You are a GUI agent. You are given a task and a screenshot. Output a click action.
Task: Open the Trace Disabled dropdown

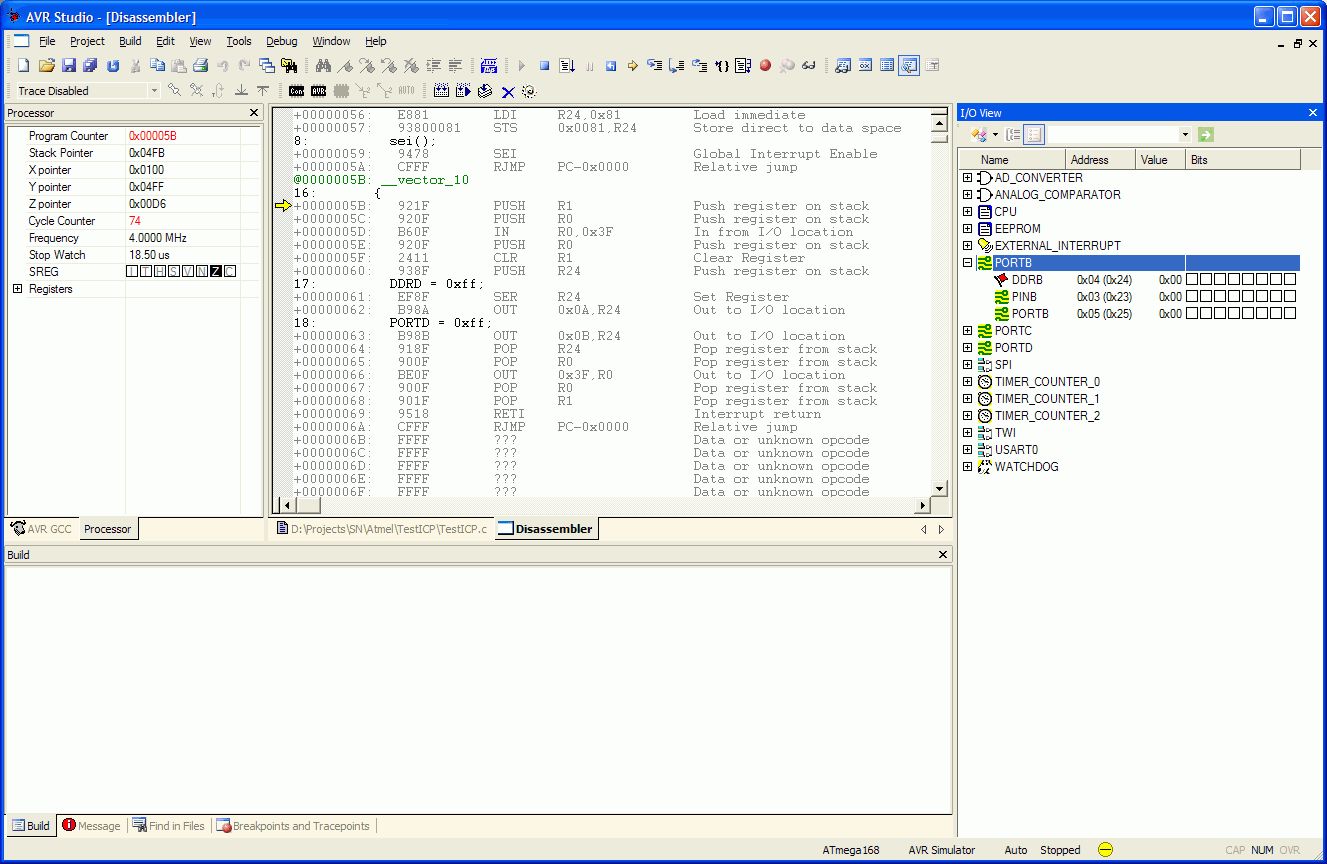[x=154, y=91]
